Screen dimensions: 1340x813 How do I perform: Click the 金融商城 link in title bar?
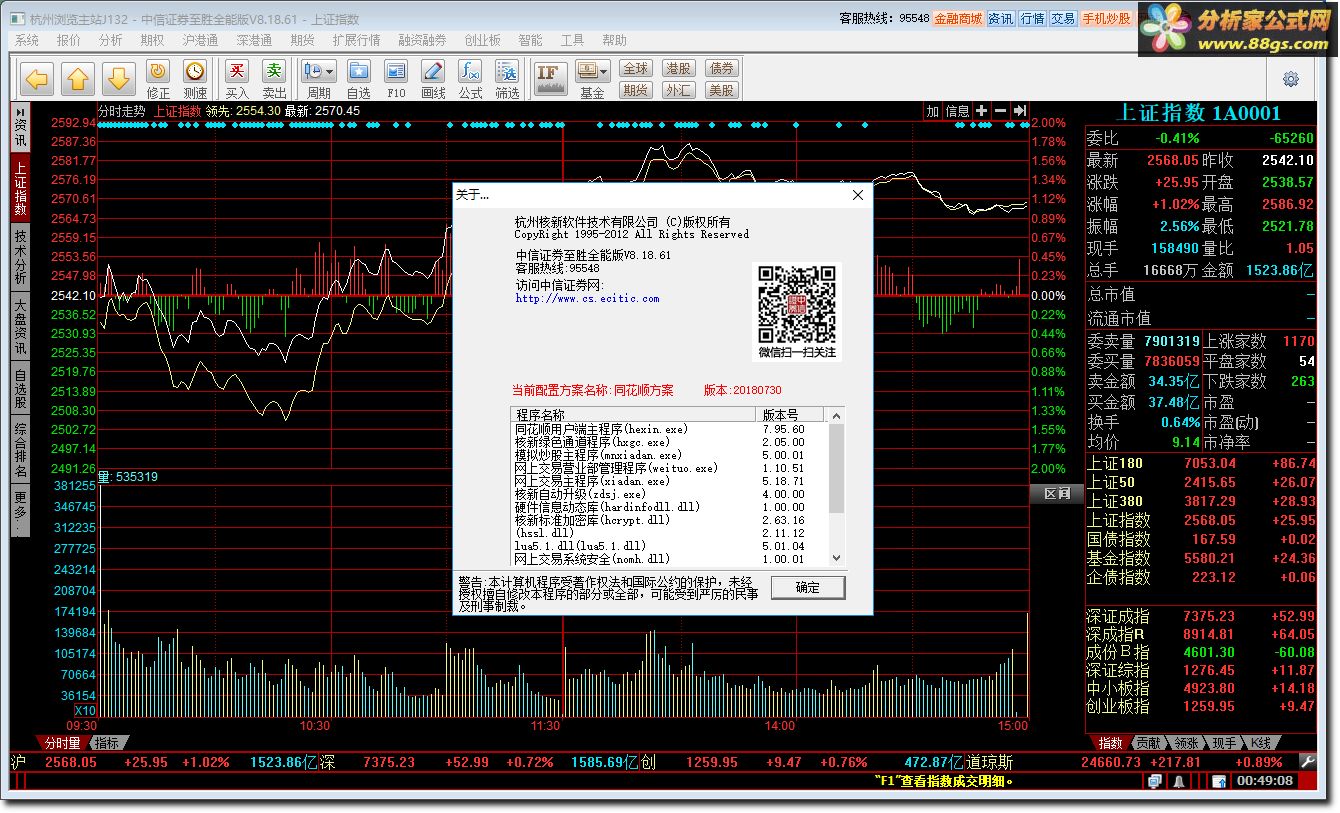(958, 18)
